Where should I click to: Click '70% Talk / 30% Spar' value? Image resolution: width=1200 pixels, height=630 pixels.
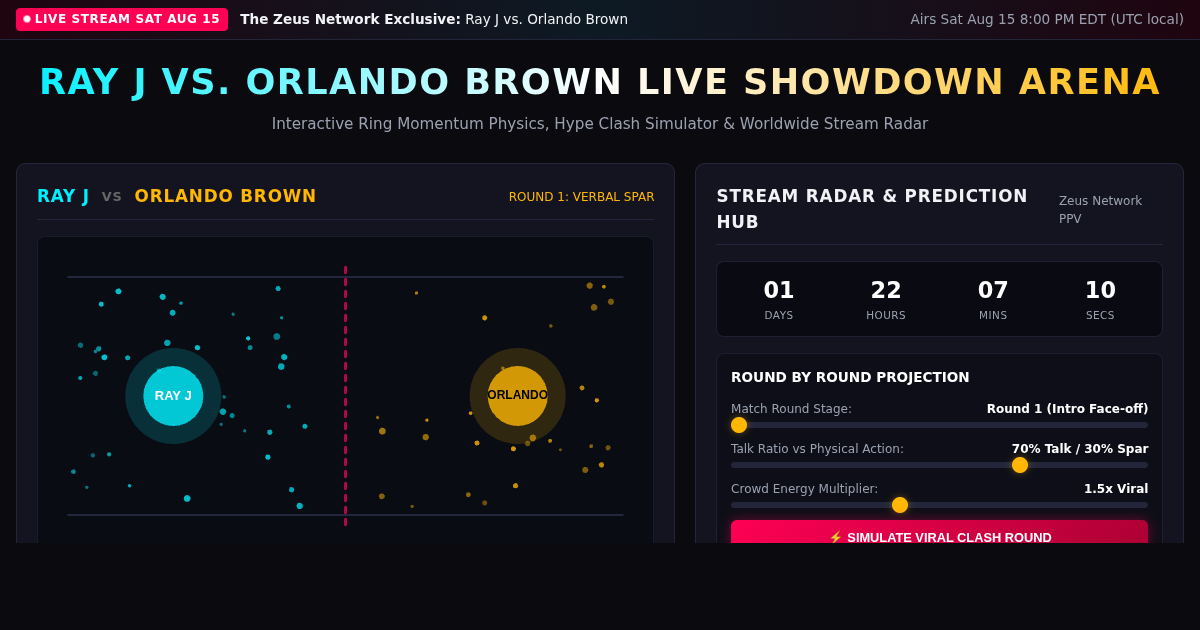click(1080, 449)
